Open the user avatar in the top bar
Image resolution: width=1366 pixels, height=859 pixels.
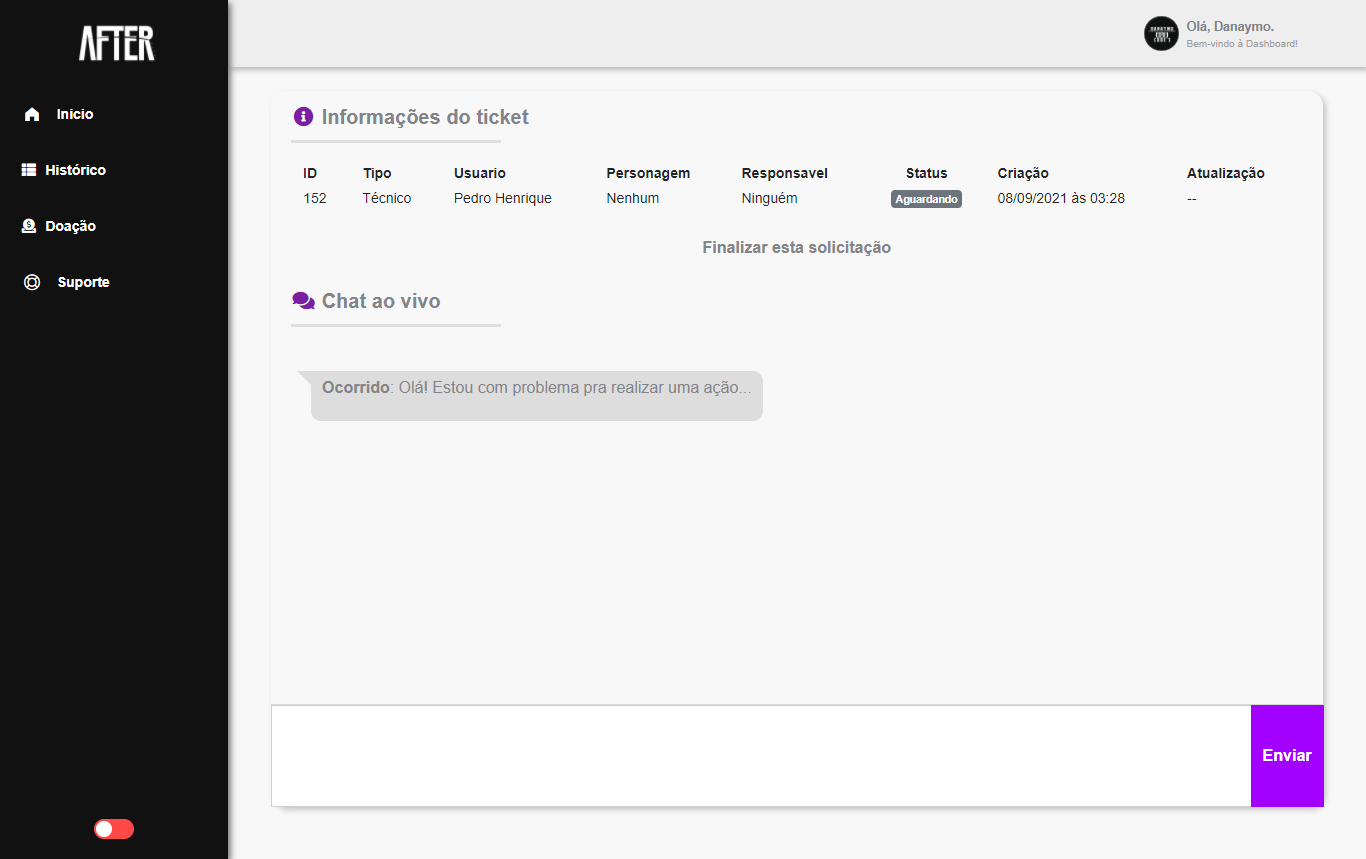point(1160,33)
